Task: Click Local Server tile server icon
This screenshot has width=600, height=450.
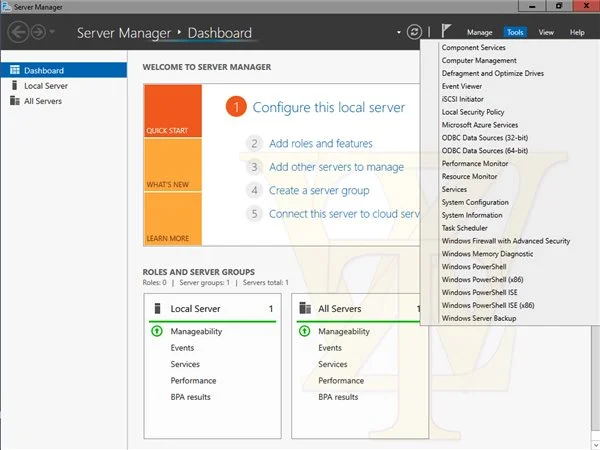Action: click(x=157, y=308)
